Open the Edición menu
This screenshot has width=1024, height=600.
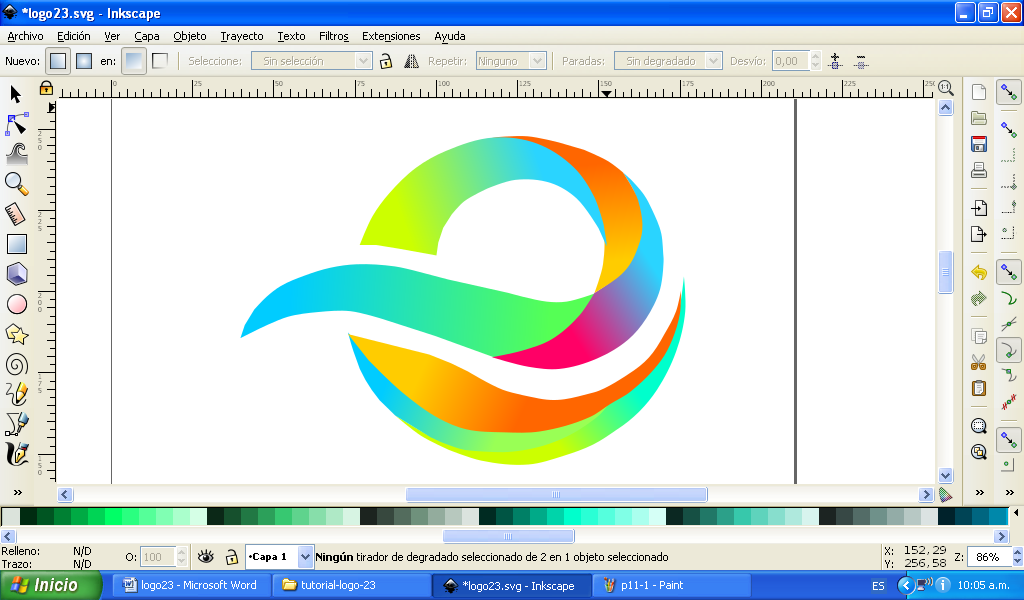73,36
